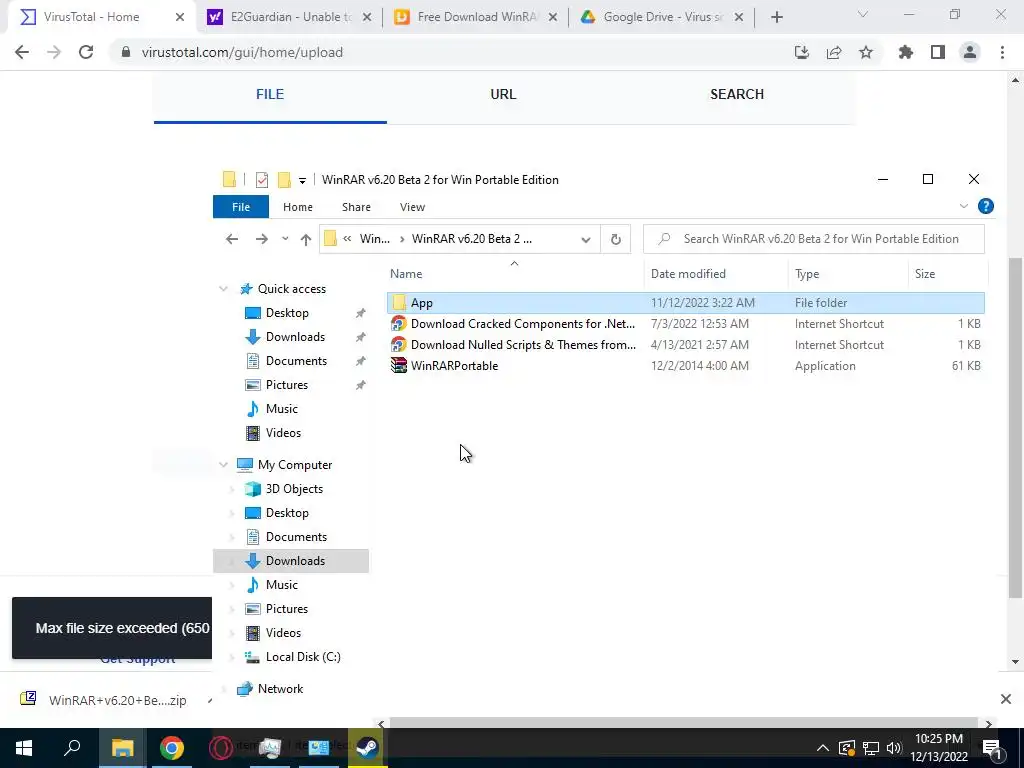Click Explorer back arrow

click(x=232, y=239)
